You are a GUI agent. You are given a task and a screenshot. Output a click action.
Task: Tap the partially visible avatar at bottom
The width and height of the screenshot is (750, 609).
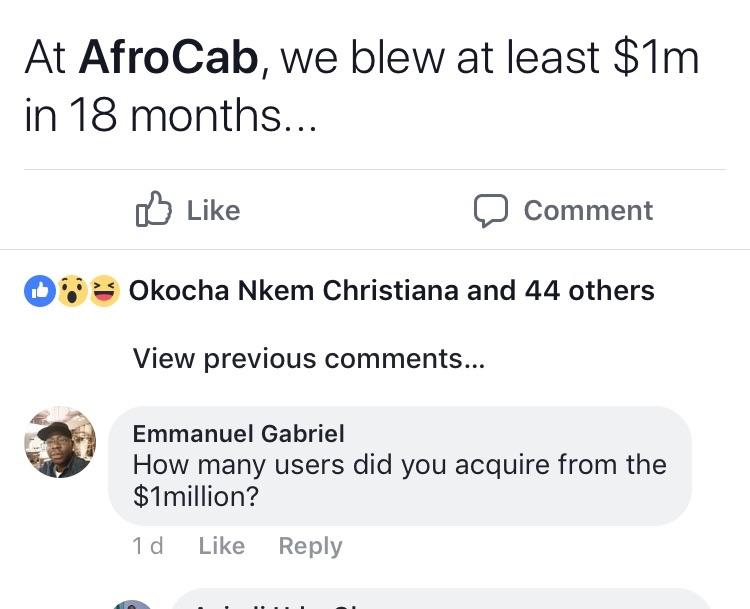tap(132, 604)
